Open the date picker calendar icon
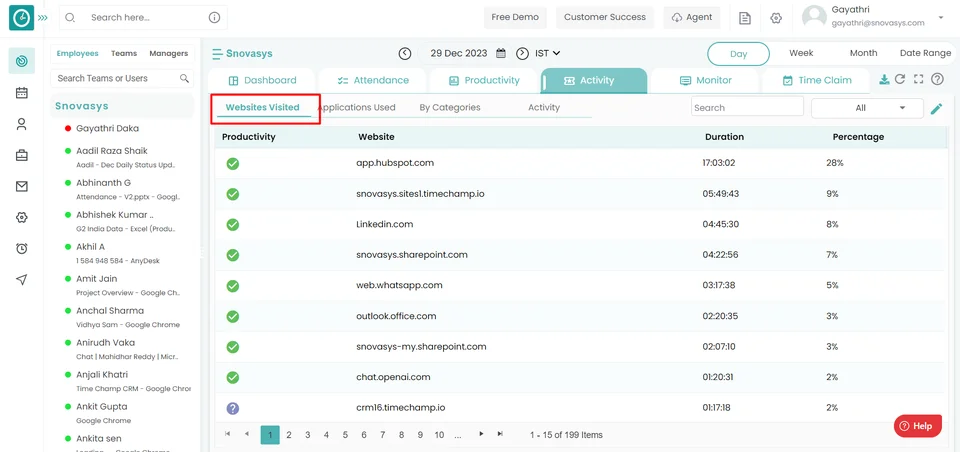 click(x=501, y=53)
